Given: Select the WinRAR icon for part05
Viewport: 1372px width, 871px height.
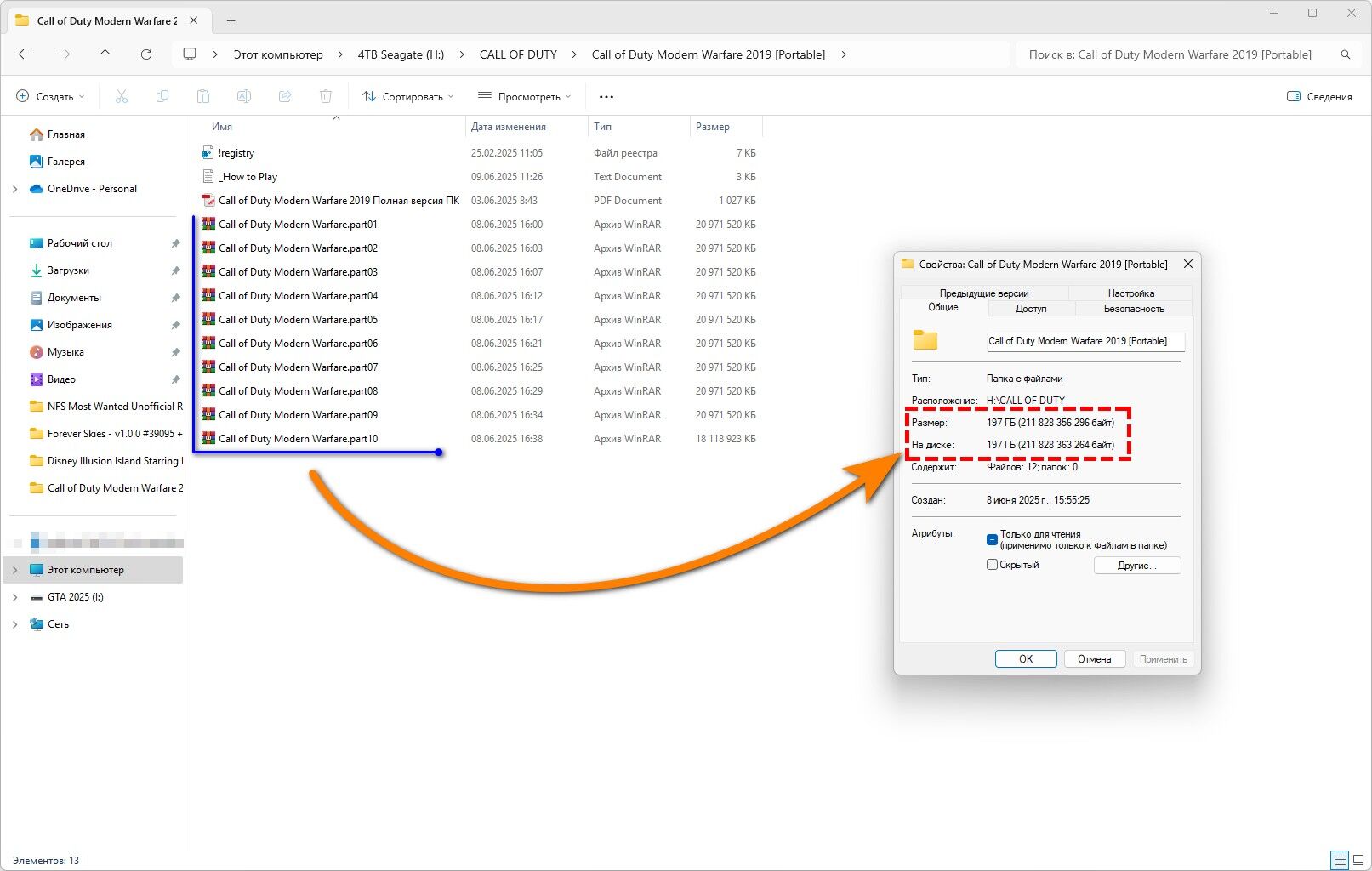Looking at the screenshot, I should click(x=208, y=320).
